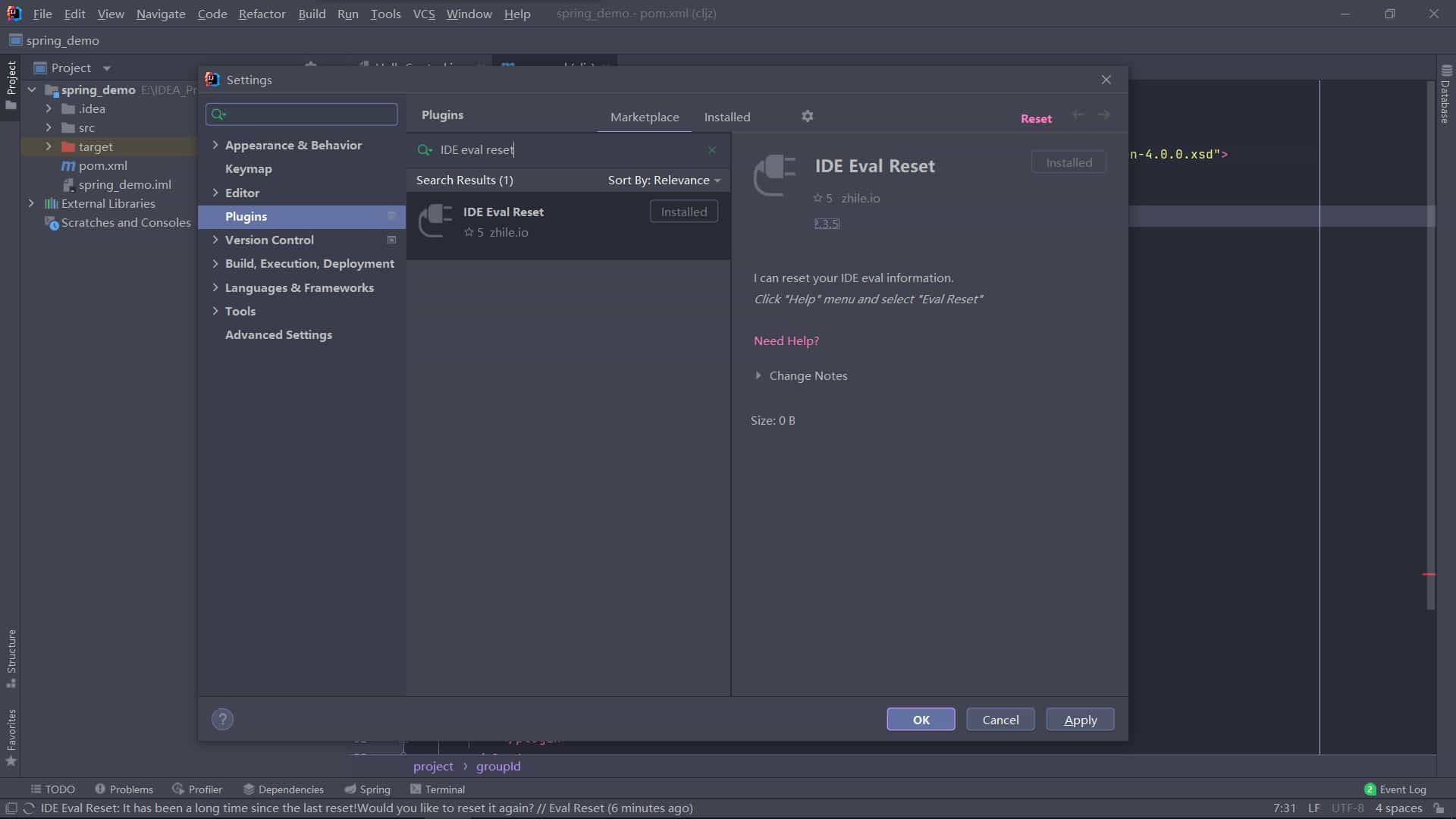The width and height of the screenshot is (1456, 819).
Task: Click Version Control project-level indicator icon
Action: [x=391, y=240]
